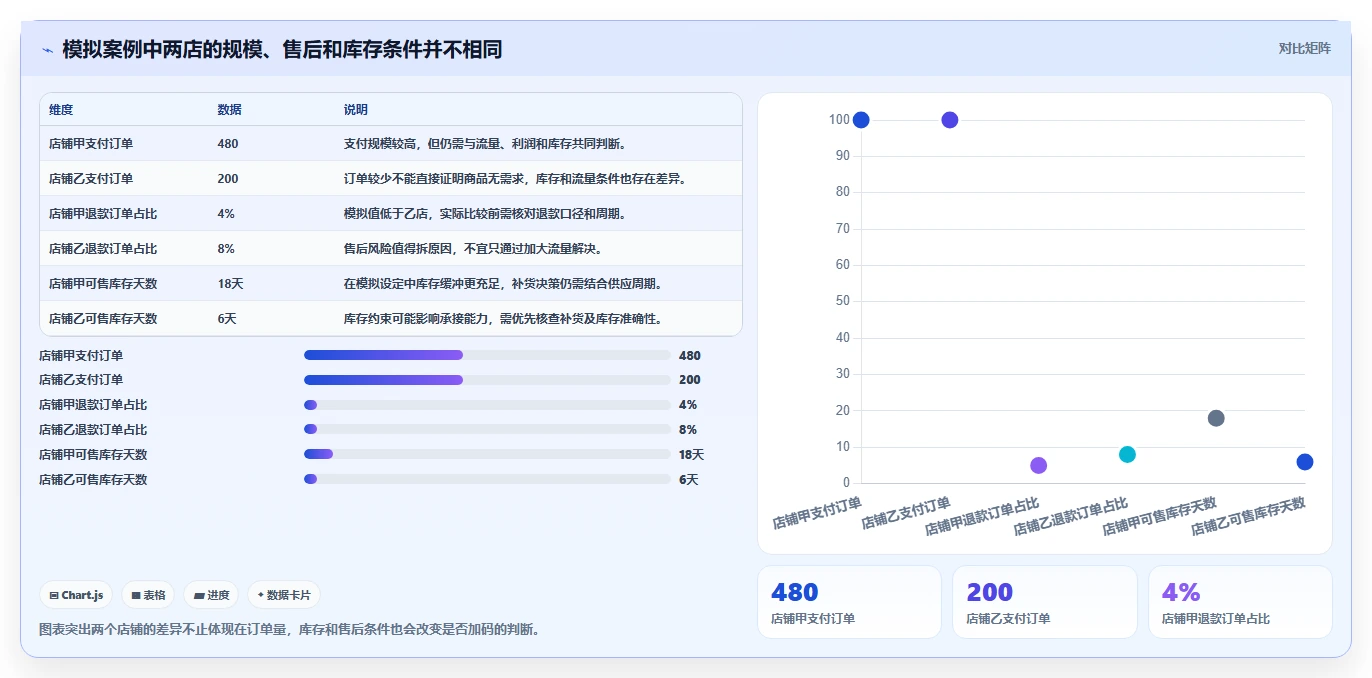Image resolution: width=1372 pixels, height=678 pixels.
Task: Click the chart x-axis label 店铺甲支付订单
Action: (817, 512)
